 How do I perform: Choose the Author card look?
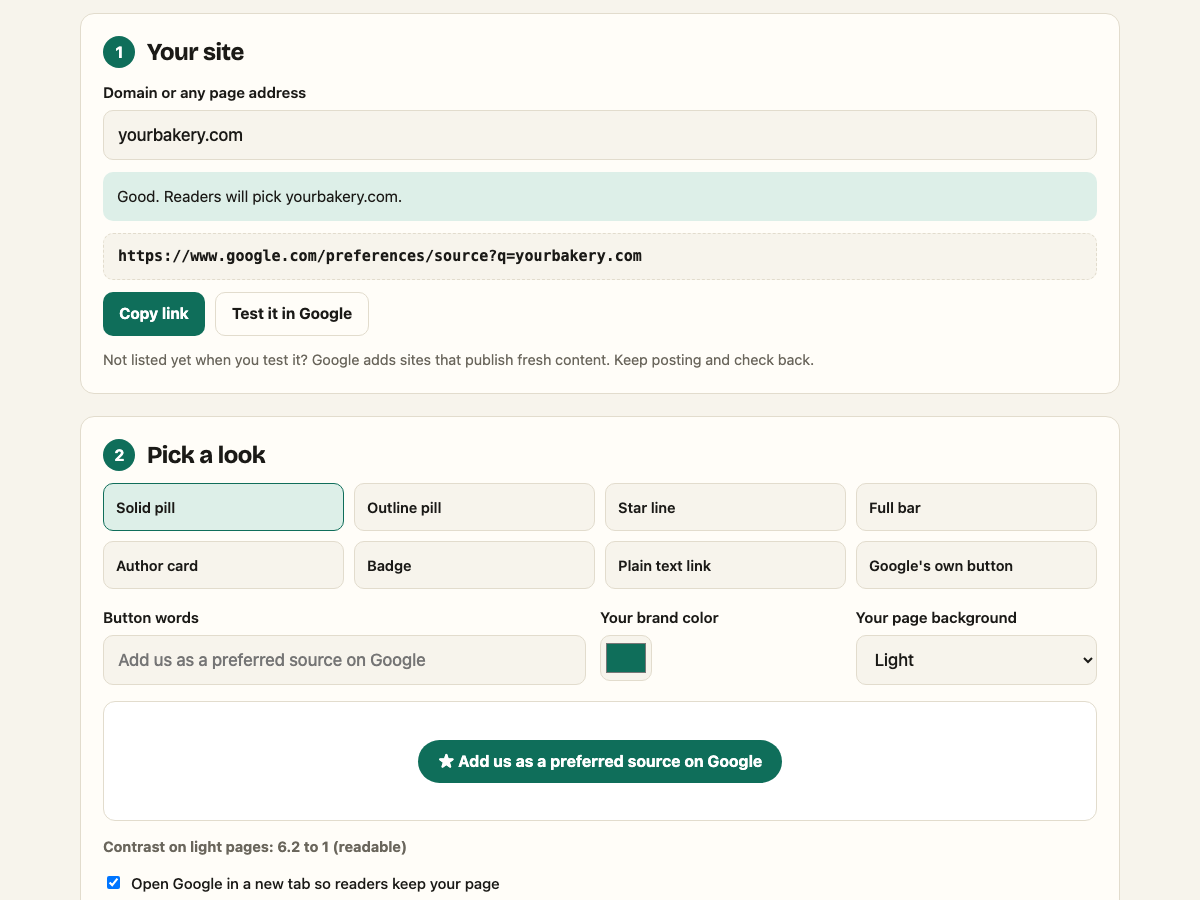click(223, 565)
